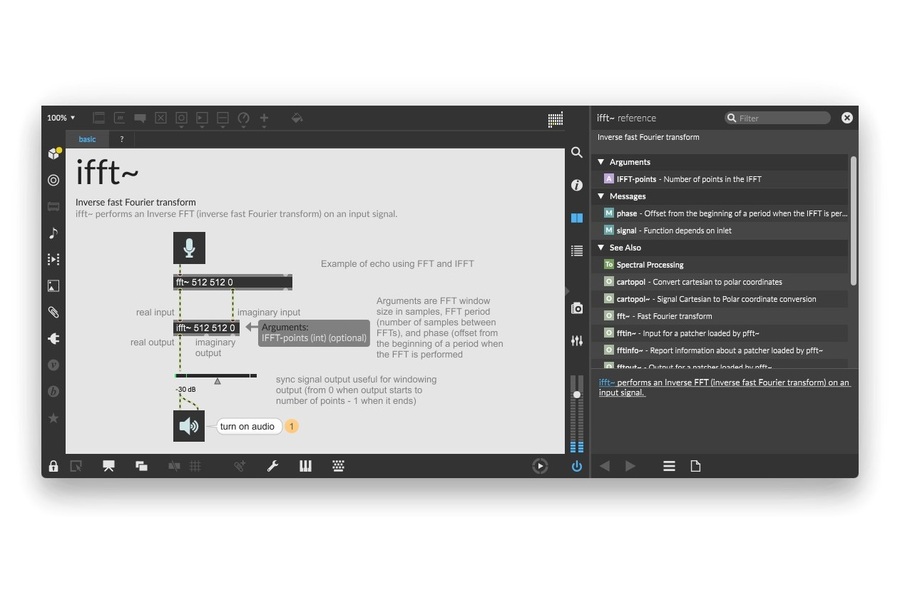The image size is (900, 608).
Task: Select the signal message row
Action: tap(721, 230)
